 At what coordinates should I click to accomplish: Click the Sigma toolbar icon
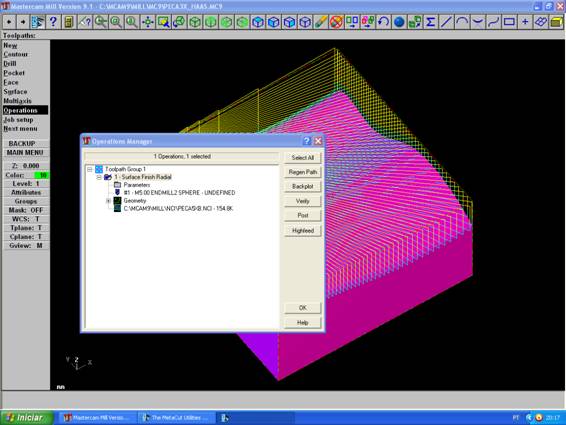point(430,22)
